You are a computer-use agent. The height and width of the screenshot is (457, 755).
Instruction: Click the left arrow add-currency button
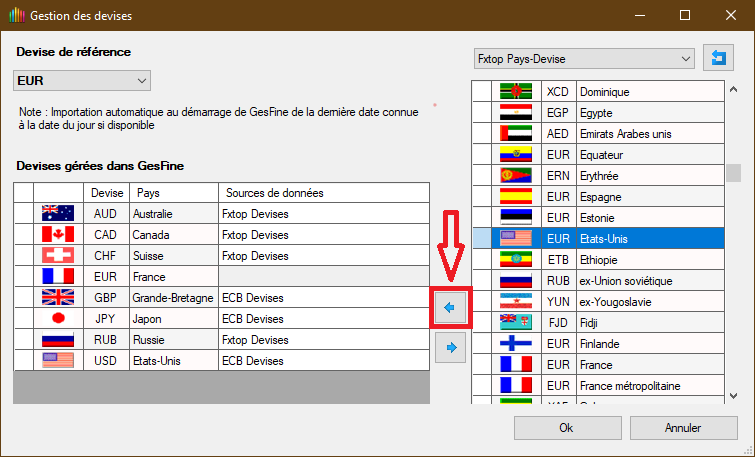point(448,308)
